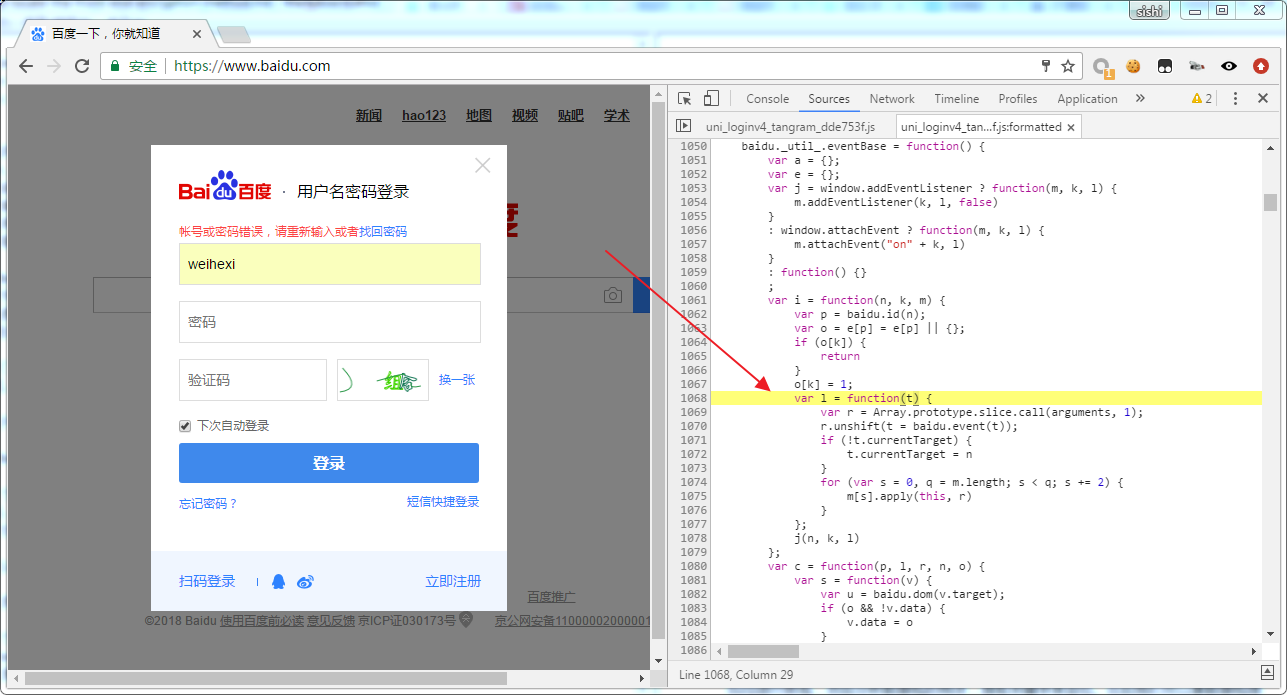
Task: Activate the inspect element picker in DevTools
Action: pos(685,99)
